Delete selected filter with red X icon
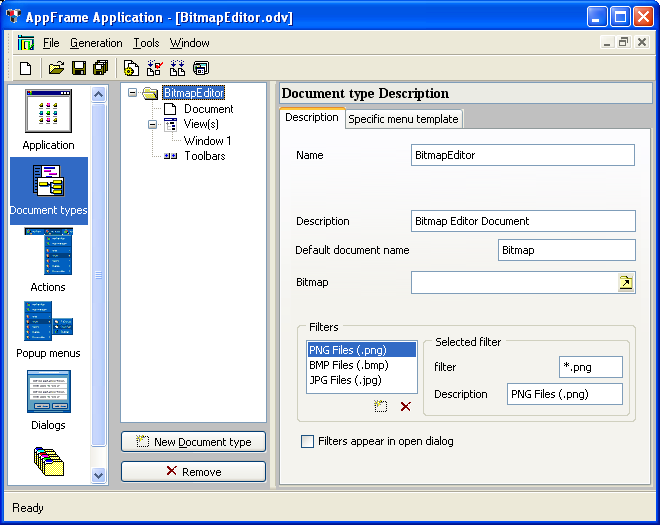The width and height of the screenshot is (660, 525). coord(405,406)
